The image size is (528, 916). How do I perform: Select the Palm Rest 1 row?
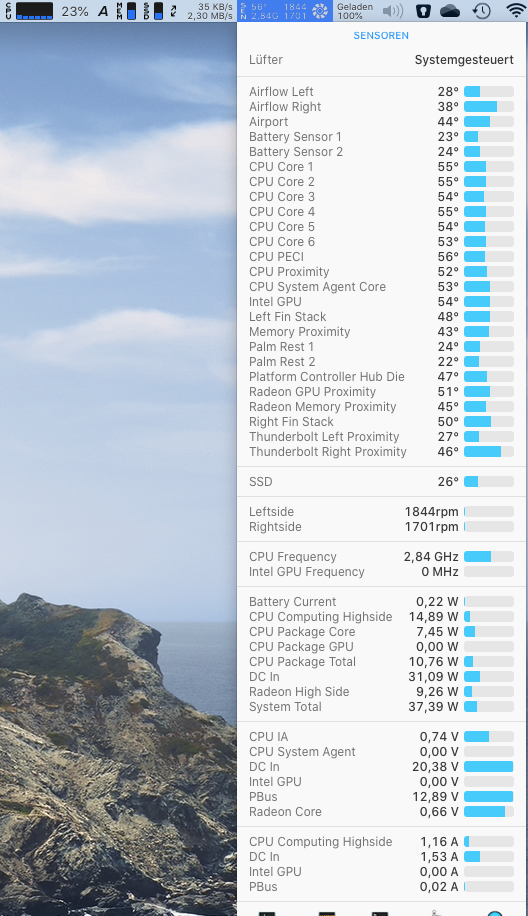point(381,346)
